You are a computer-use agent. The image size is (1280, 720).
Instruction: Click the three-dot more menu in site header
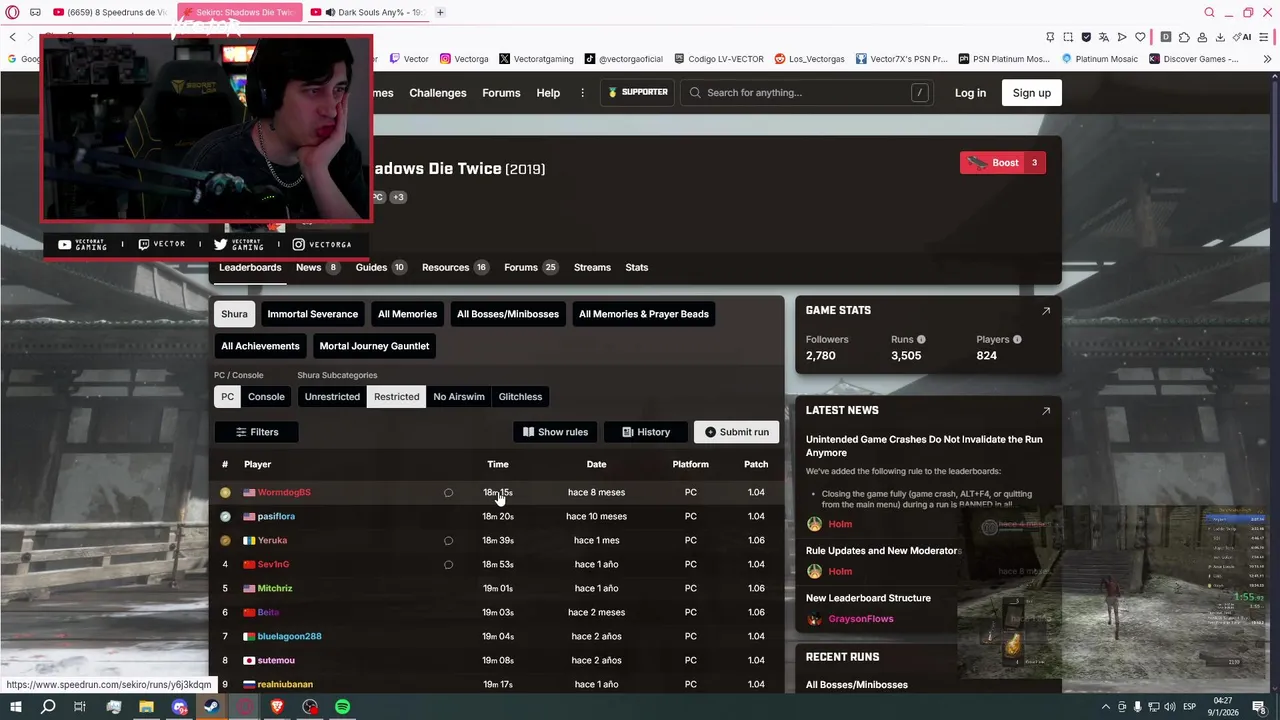(582, 93)
